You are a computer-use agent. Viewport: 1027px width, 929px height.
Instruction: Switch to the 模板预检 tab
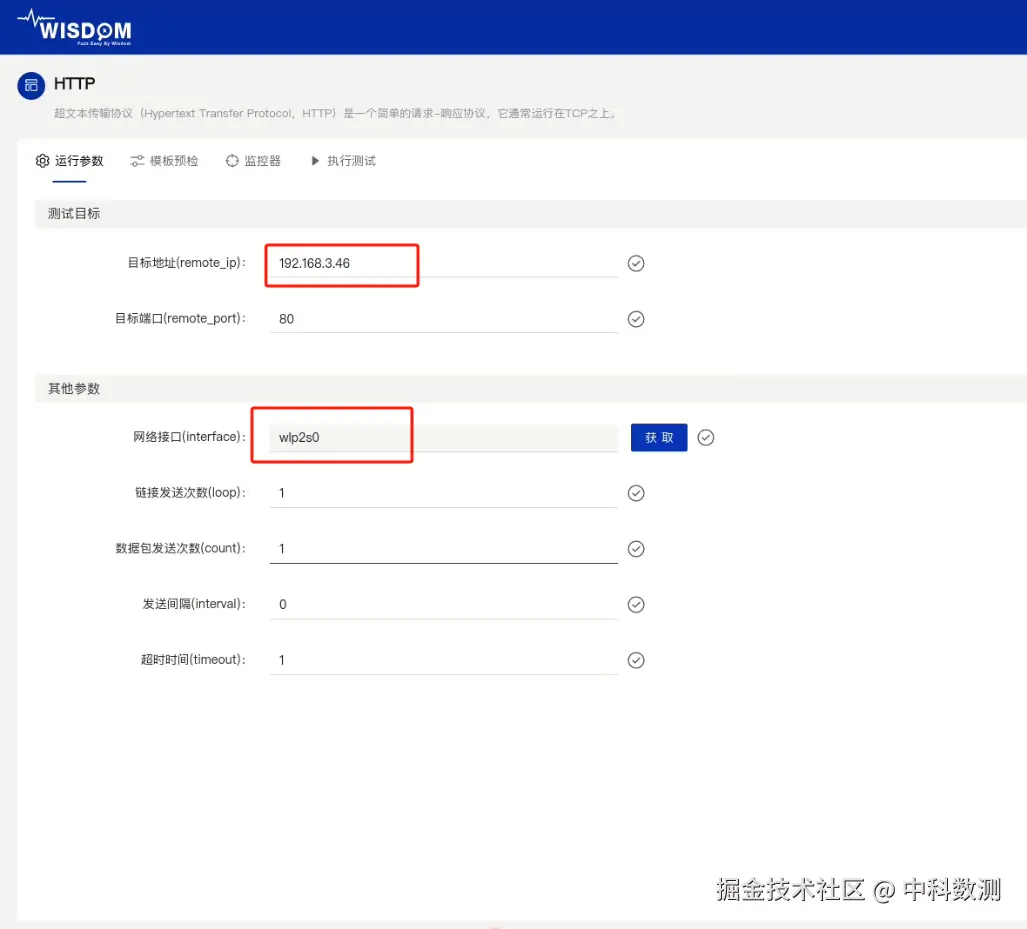coord(164,161)
